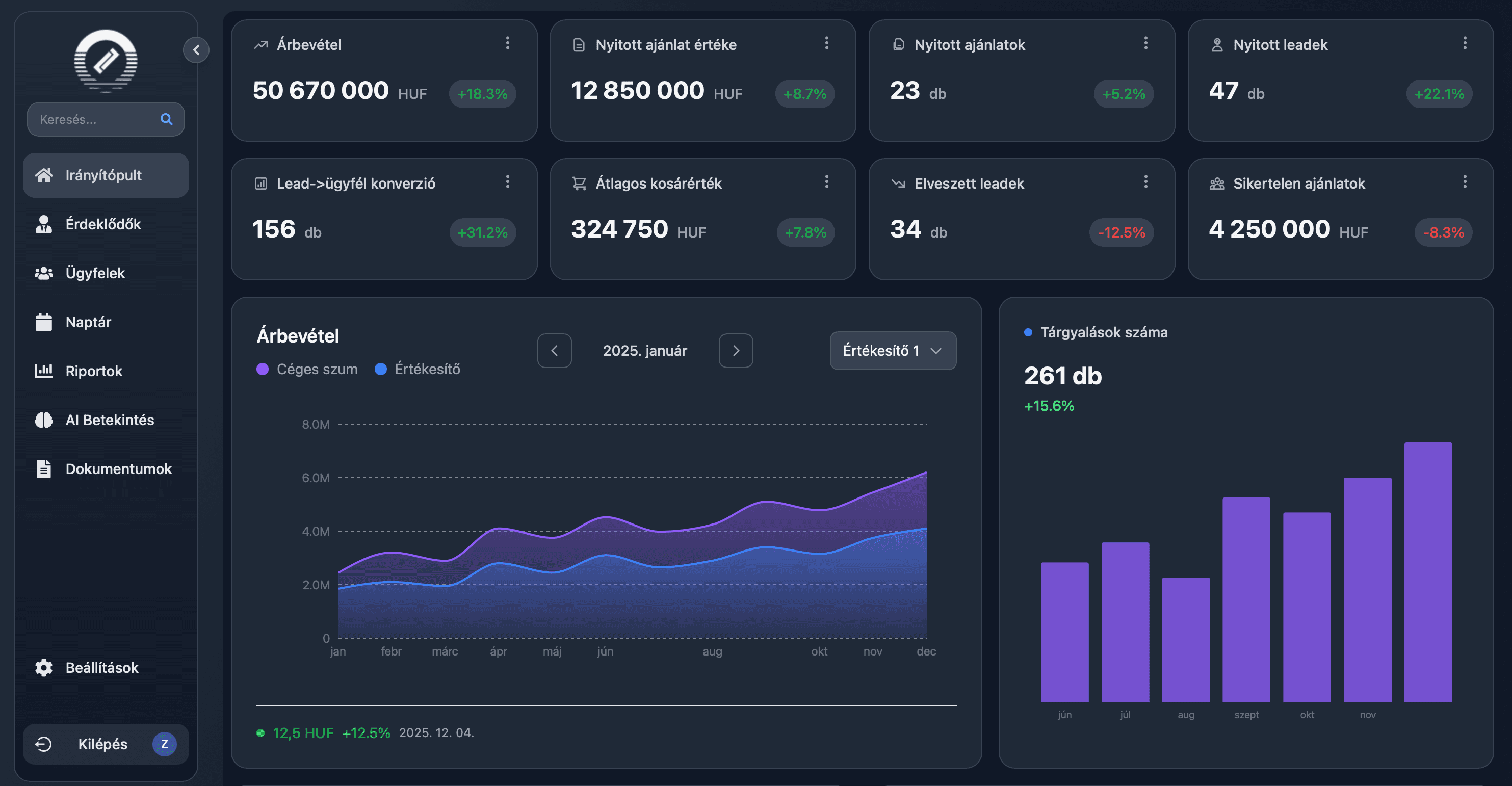Open the Árbevétel card options menu
1512x786 pixels.
(507, 43)
